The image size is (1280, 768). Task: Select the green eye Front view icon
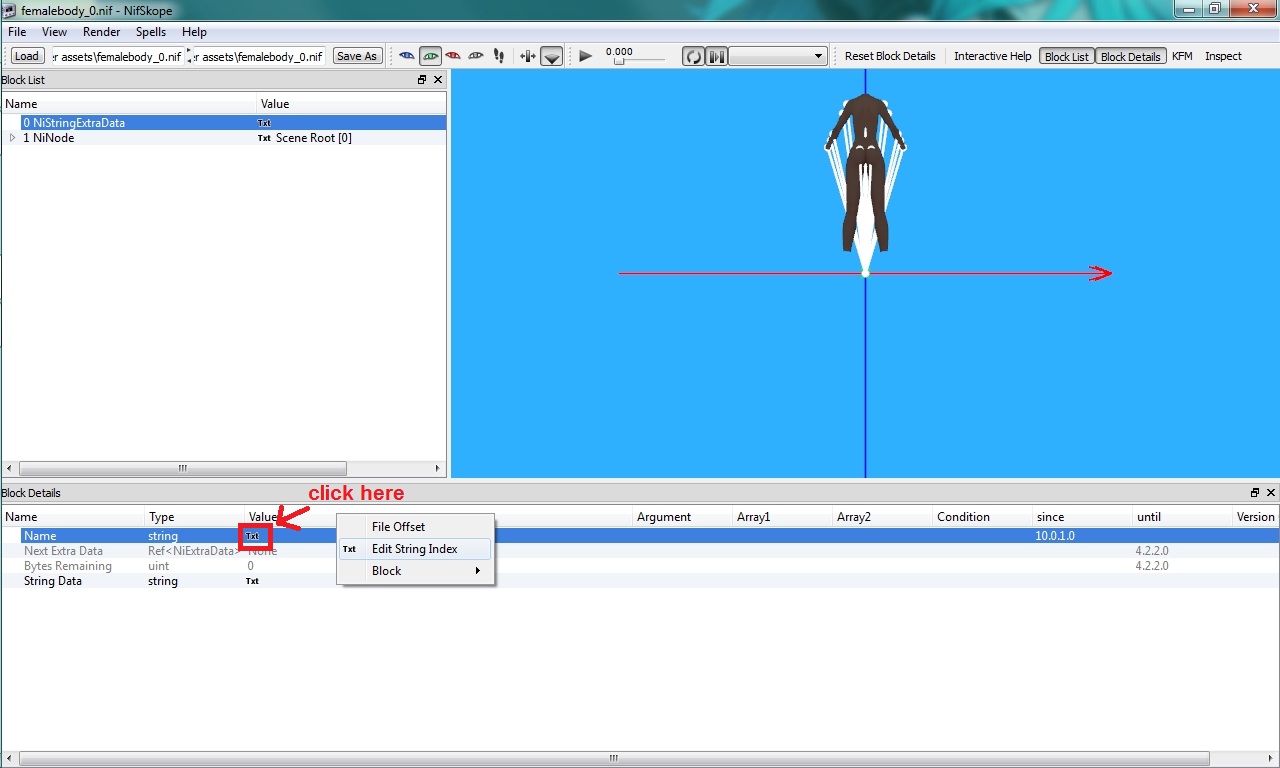tap(430, 56)
